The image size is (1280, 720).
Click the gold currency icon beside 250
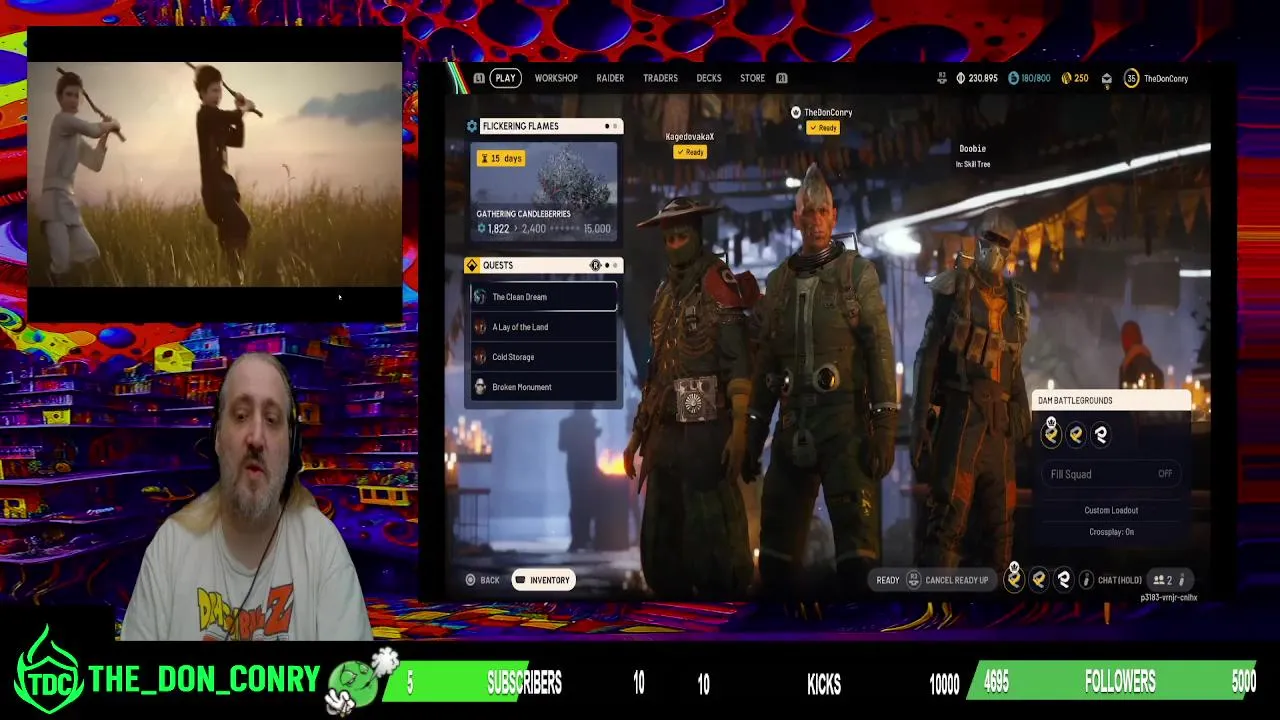coord(1066,78)
